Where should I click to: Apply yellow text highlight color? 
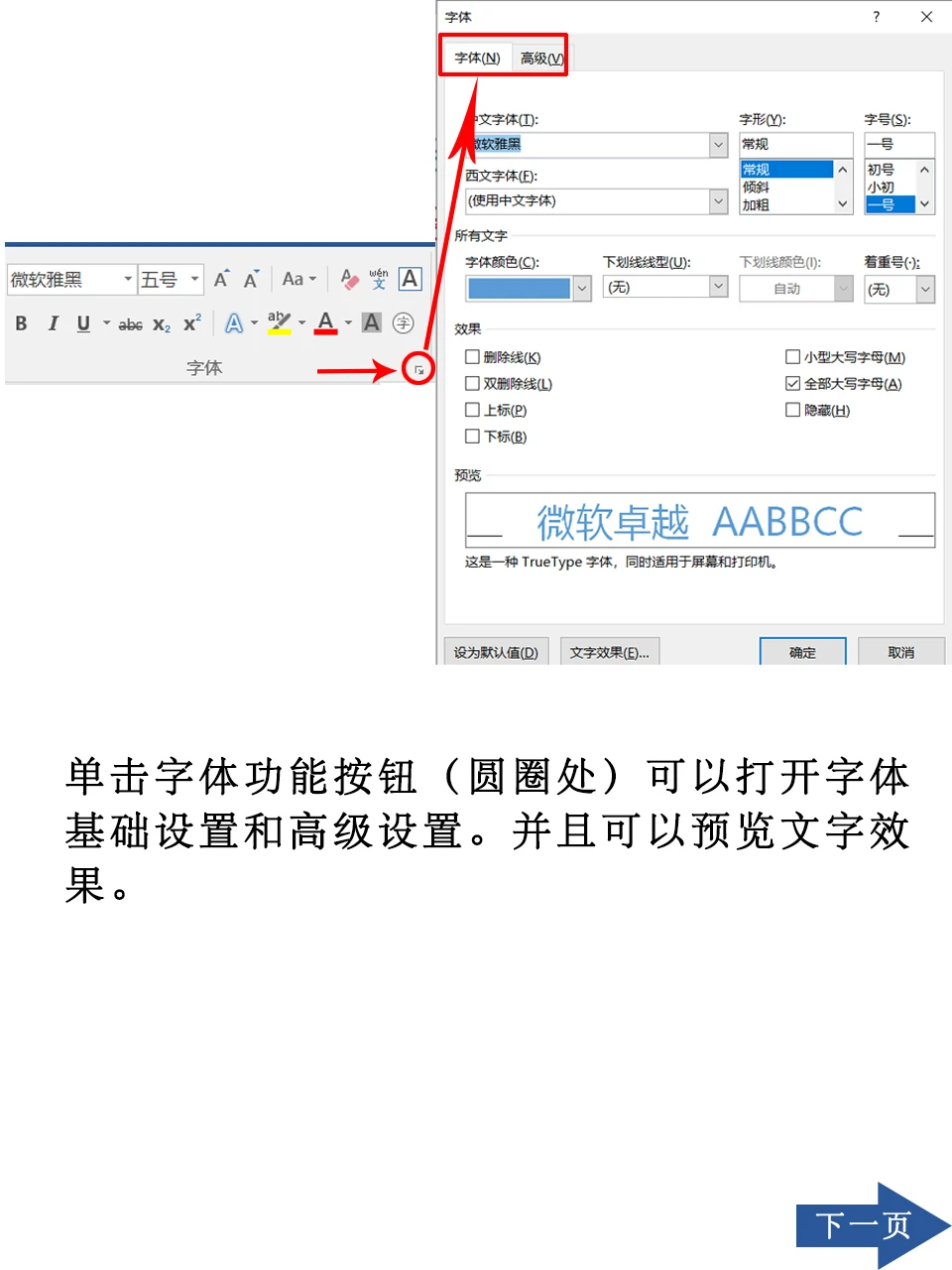(x=279, y=322)
